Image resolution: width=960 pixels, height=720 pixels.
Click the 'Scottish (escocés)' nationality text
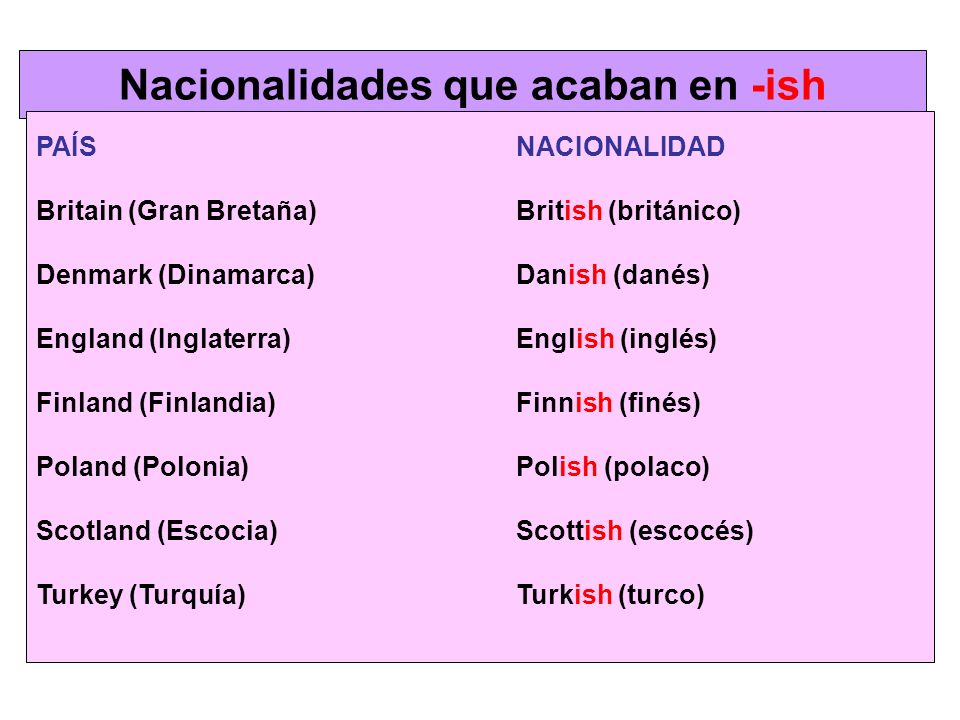(x=635, y=531)
